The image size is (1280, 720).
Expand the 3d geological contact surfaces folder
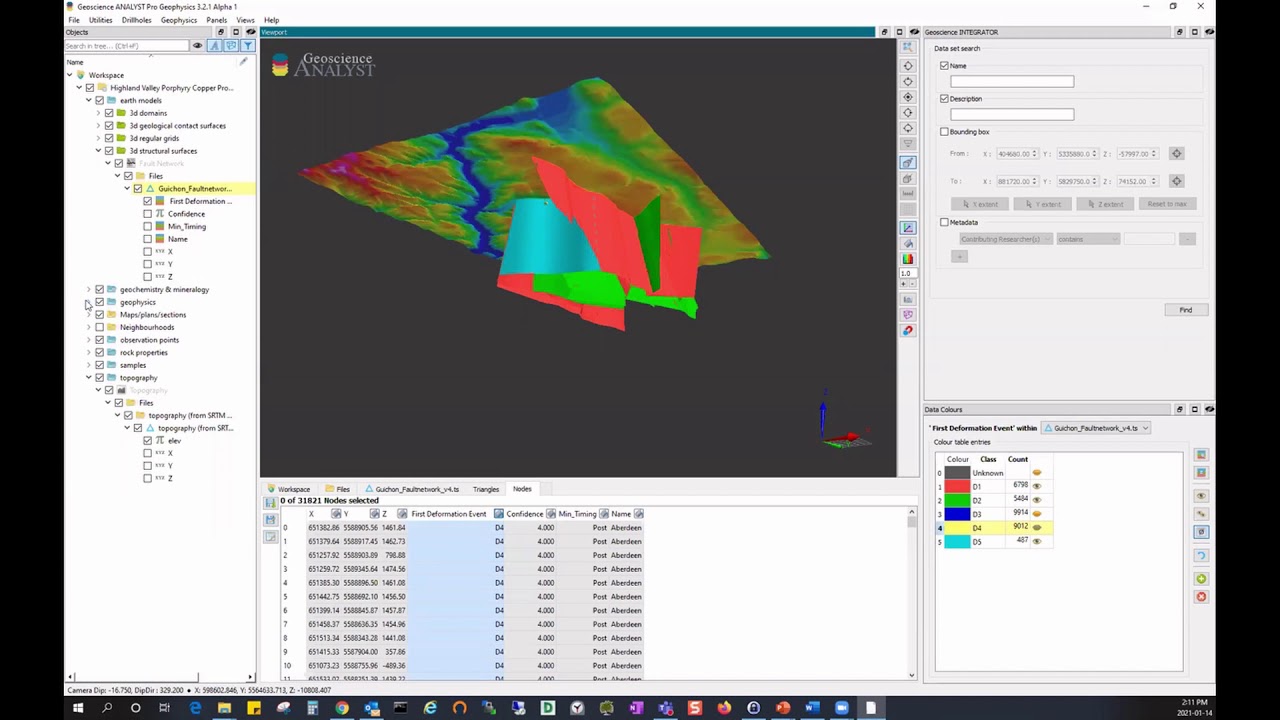pyautogui.click(x=98, y=126)
